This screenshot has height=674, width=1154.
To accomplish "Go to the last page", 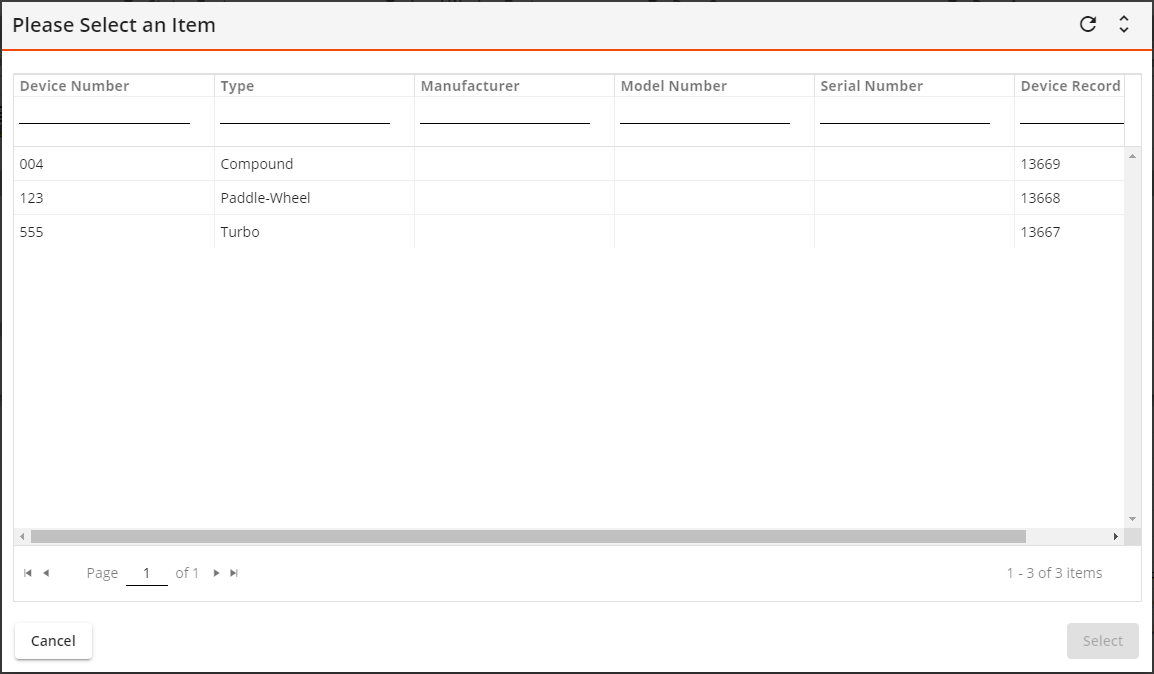I will (x=234, y=573).
